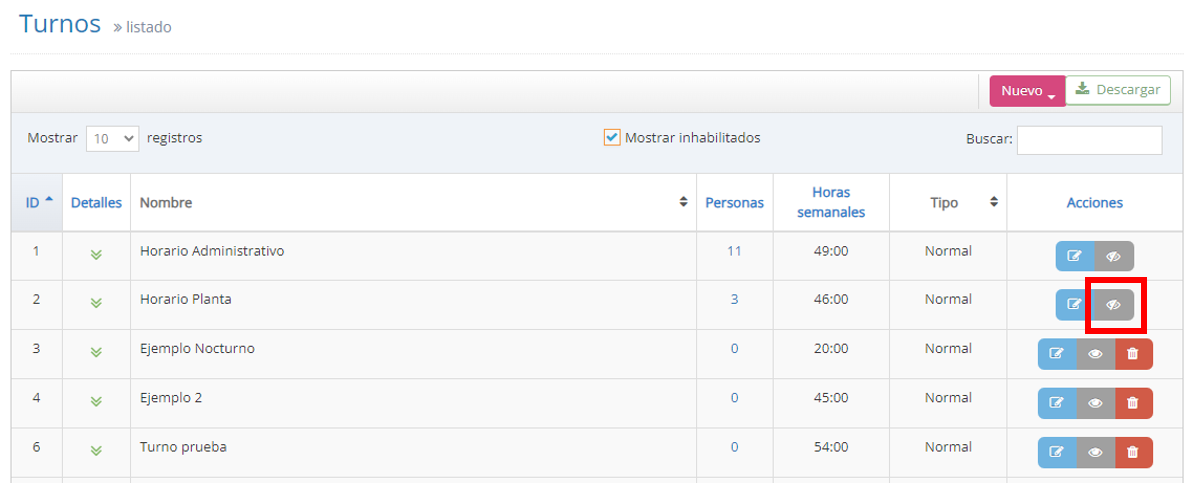Delete the Ejemplo Nocturno shift

1133,354
